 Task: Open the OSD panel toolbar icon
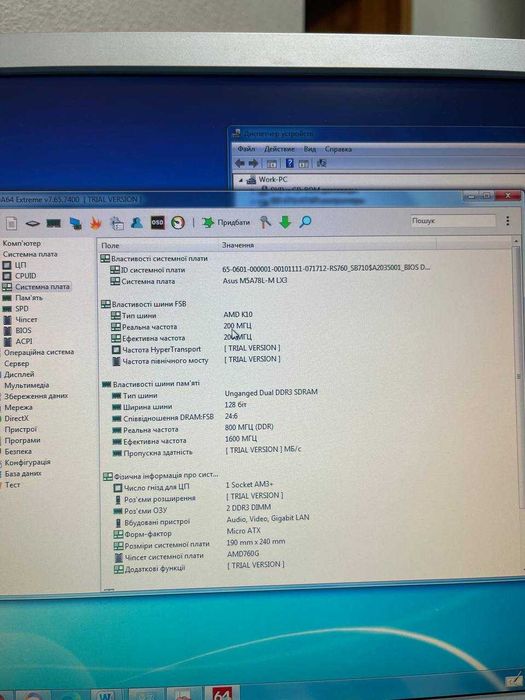pos(157,222)
